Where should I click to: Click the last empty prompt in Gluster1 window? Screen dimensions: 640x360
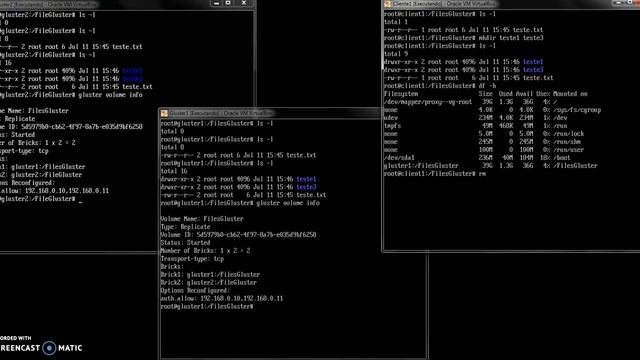tap(207, 307)
